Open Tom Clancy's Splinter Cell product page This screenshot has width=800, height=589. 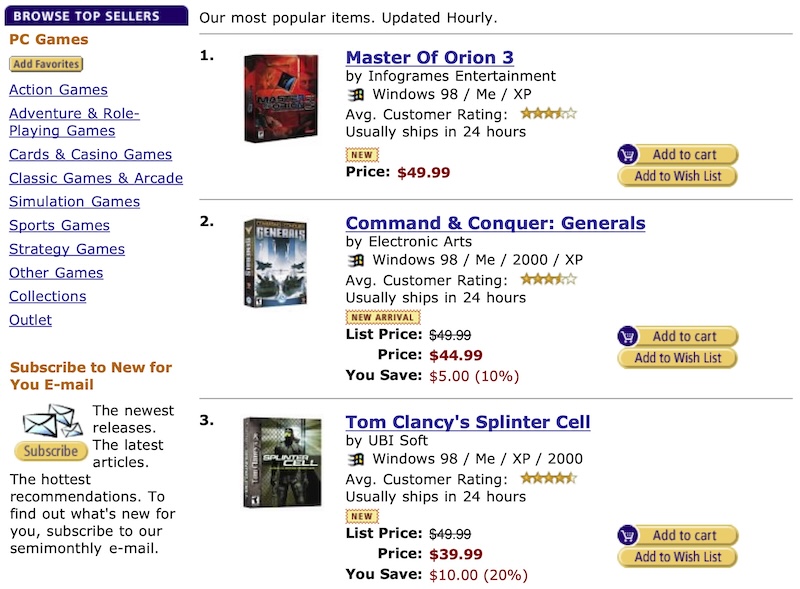click(x=467, y=422)
